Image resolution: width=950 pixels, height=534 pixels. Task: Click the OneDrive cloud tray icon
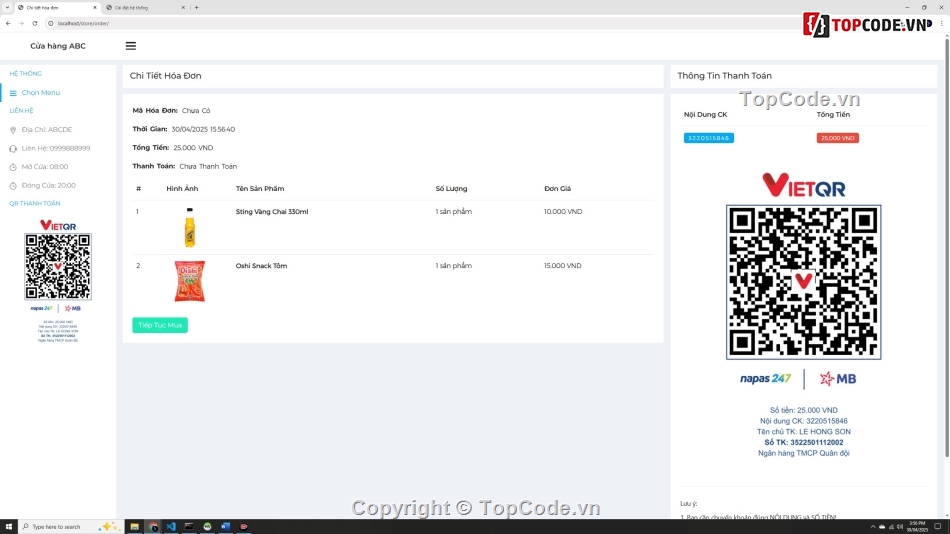point(882,527)
